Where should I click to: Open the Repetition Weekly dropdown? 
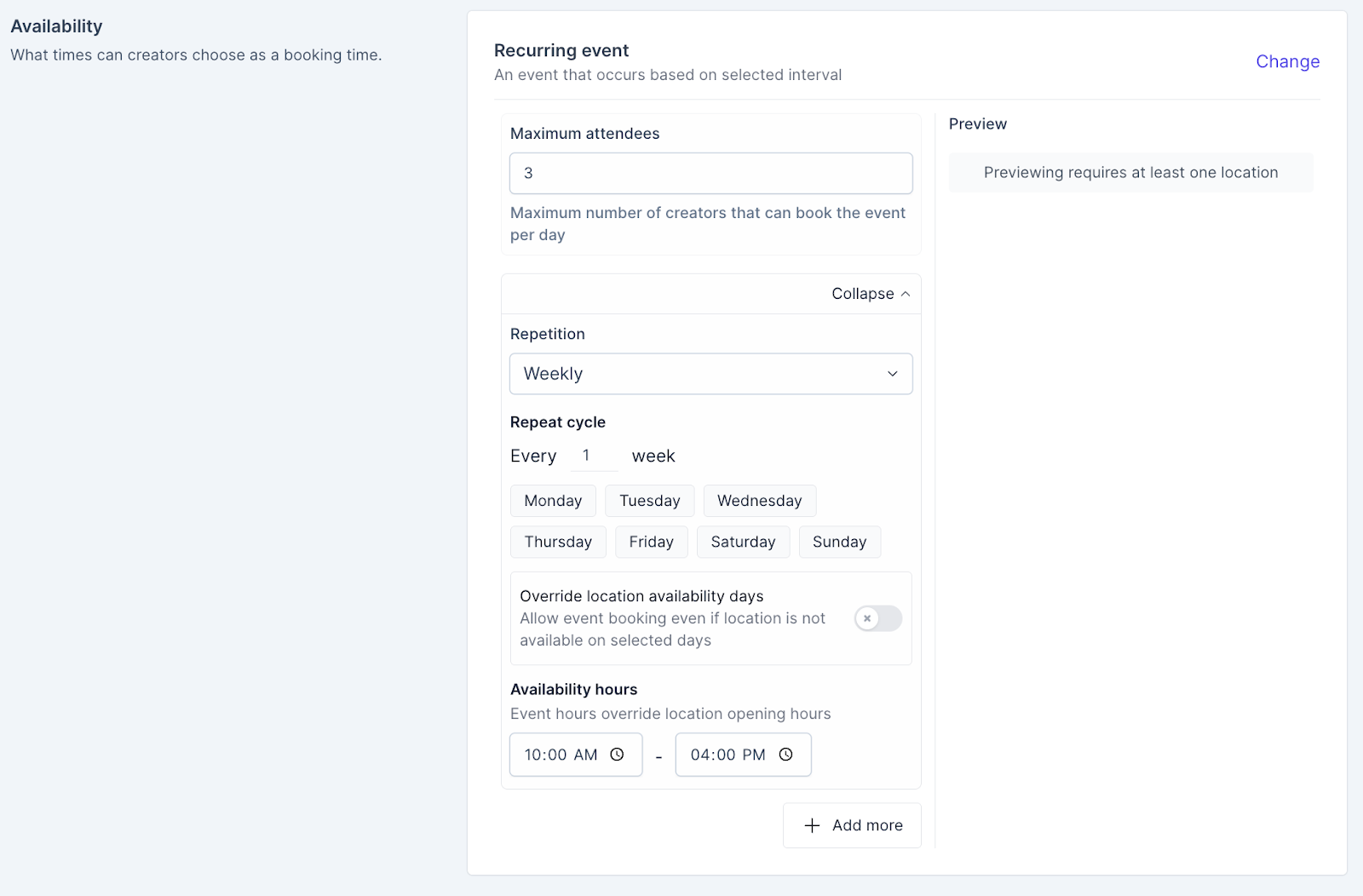(710, 374)
